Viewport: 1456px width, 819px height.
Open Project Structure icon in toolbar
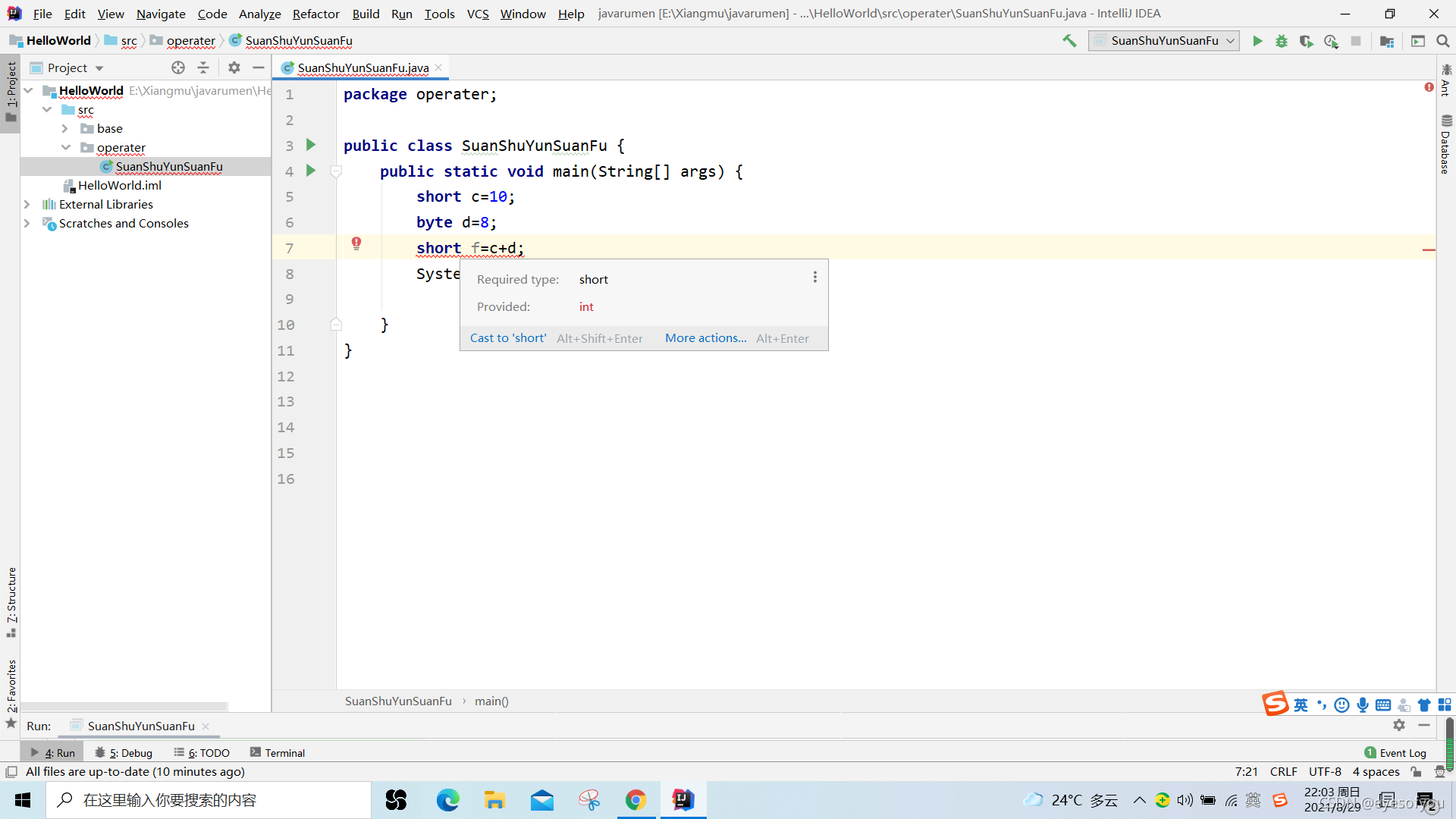1387,41
